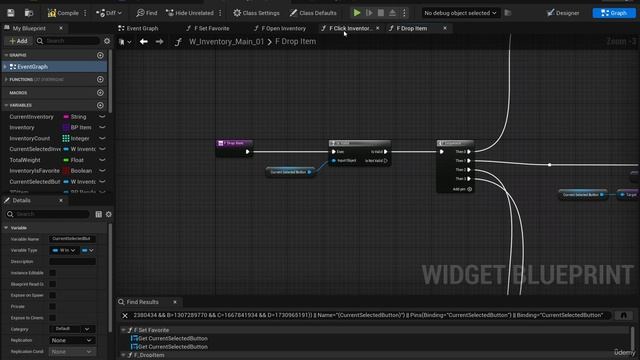Save the blueprint with the save icon
This screenshot has width=640, height=360.
point(11,13)
